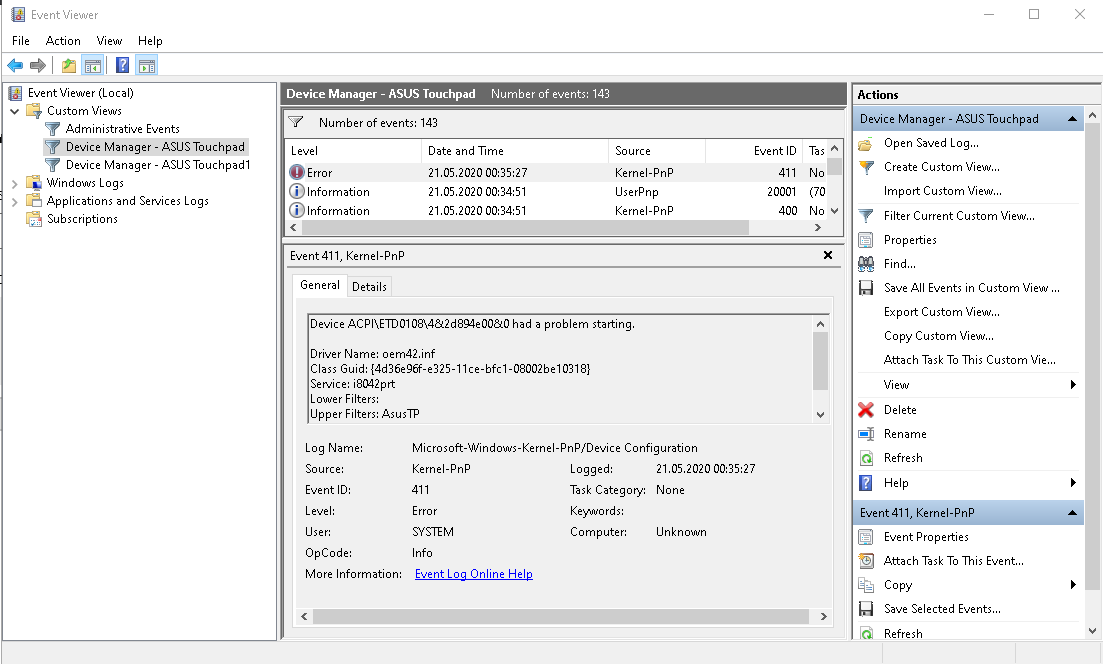Expand the Copy submenu arrow

[x=1073, y=585]
